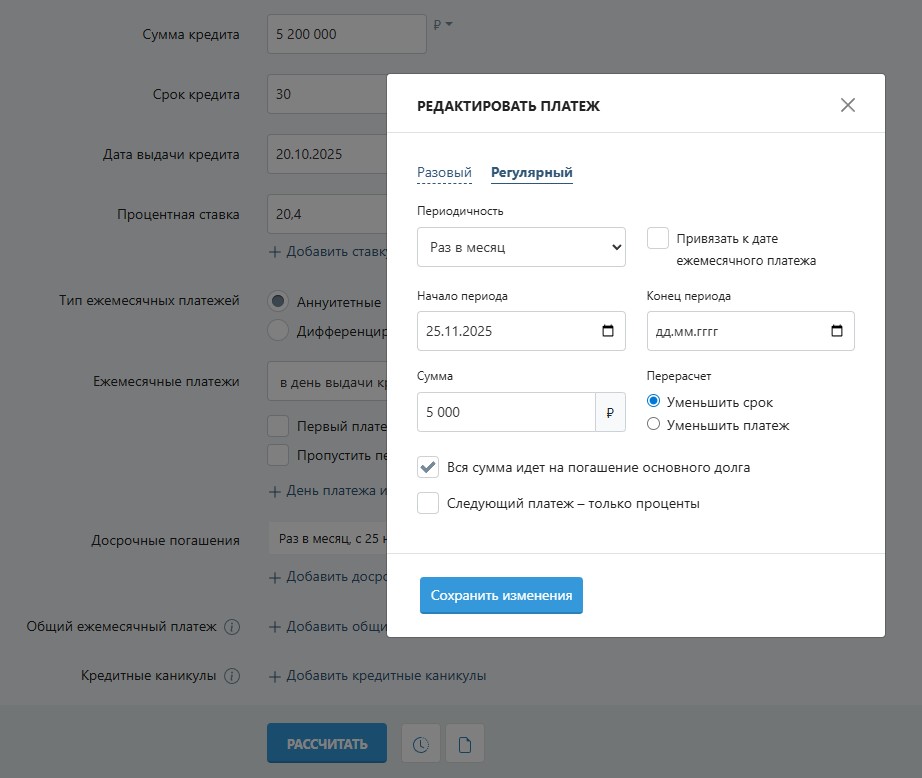922x778 pixels.
Task: Check "Следующий платеж – только проценты"
Action: click(x=428, y=504)
